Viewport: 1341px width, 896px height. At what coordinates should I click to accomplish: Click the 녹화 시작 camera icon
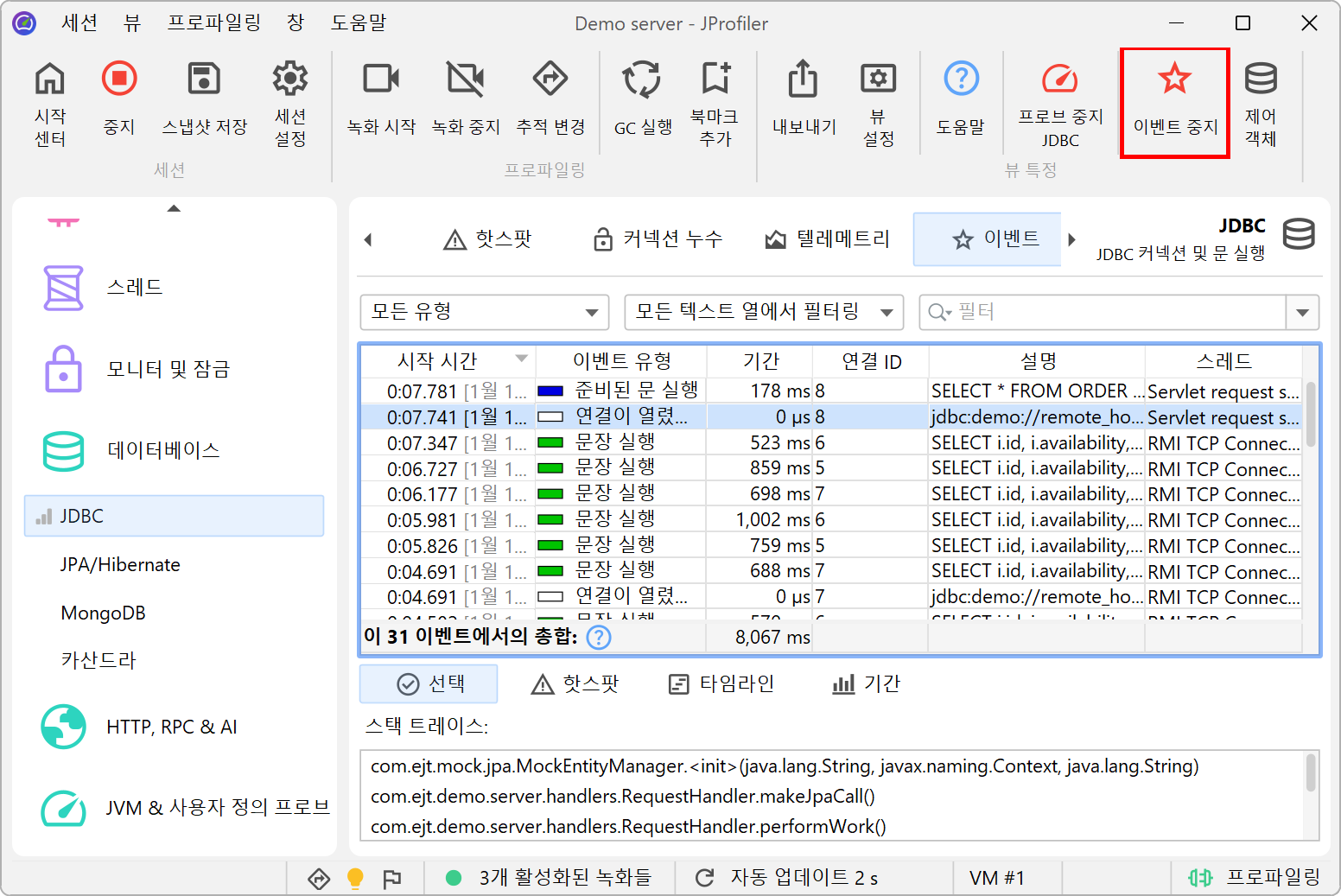point(381,79)
